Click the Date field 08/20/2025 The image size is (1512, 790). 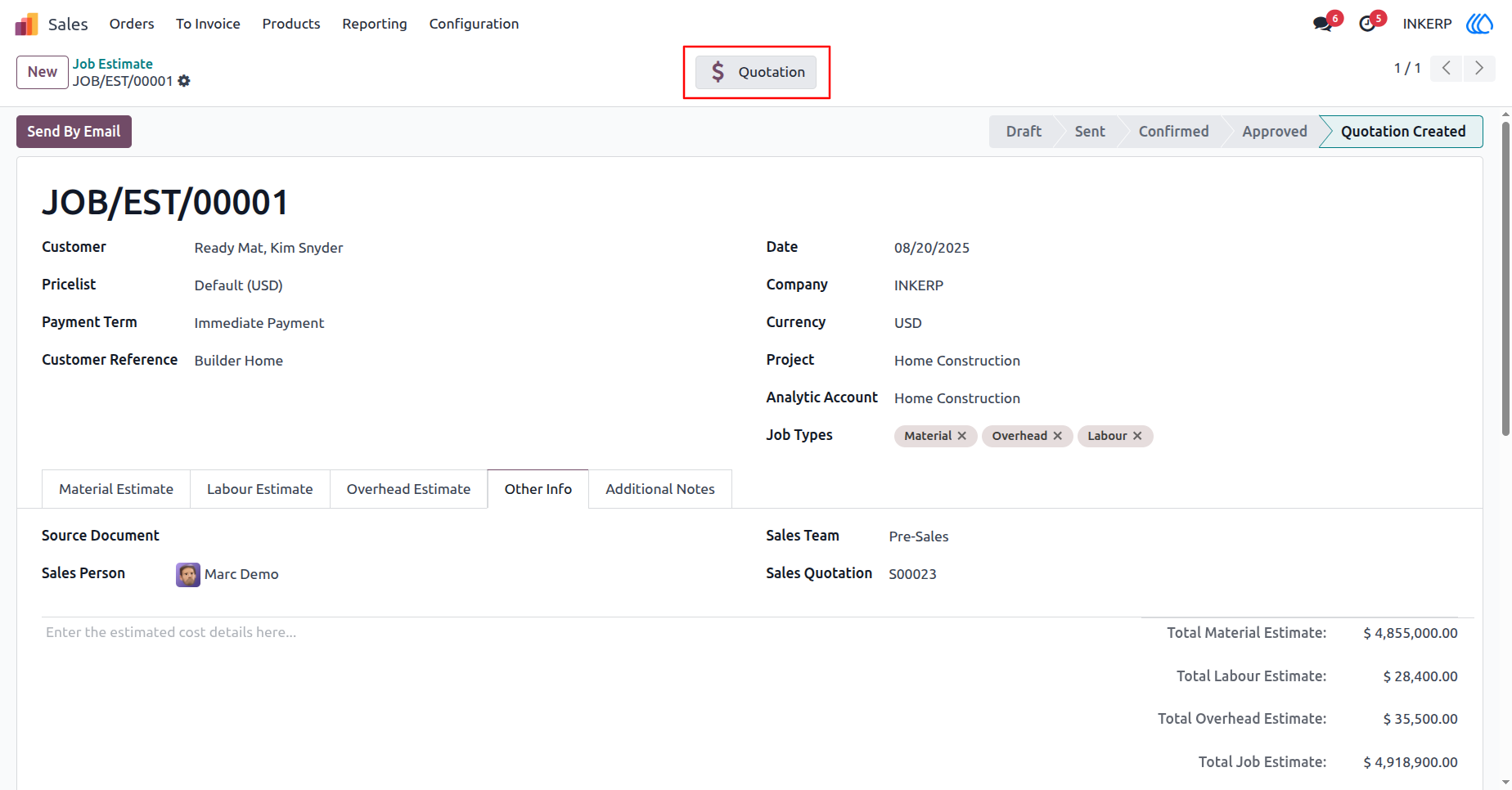tap(932, 248)
